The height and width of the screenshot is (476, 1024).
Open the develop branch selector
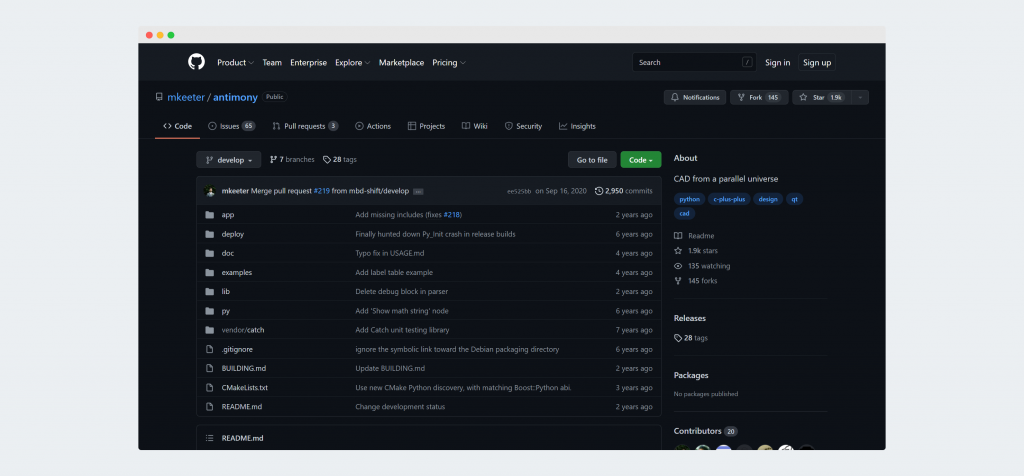(229, 160)
